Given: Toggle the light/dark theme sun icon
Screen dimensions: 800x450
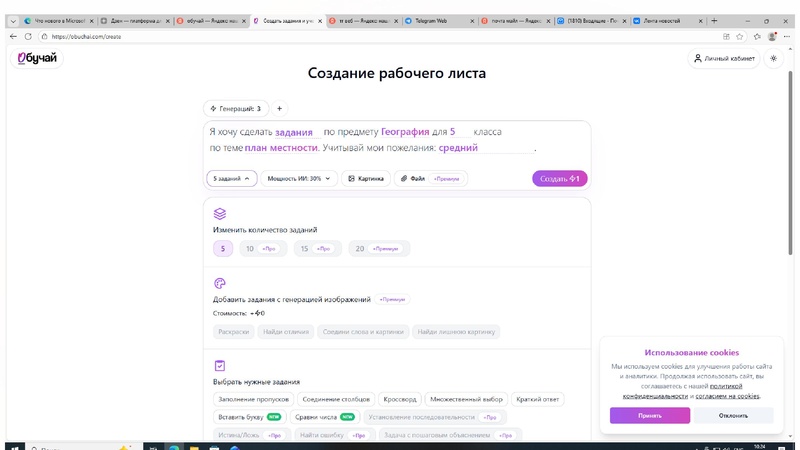Looking at the screenshot, I should tap(773, 58).
